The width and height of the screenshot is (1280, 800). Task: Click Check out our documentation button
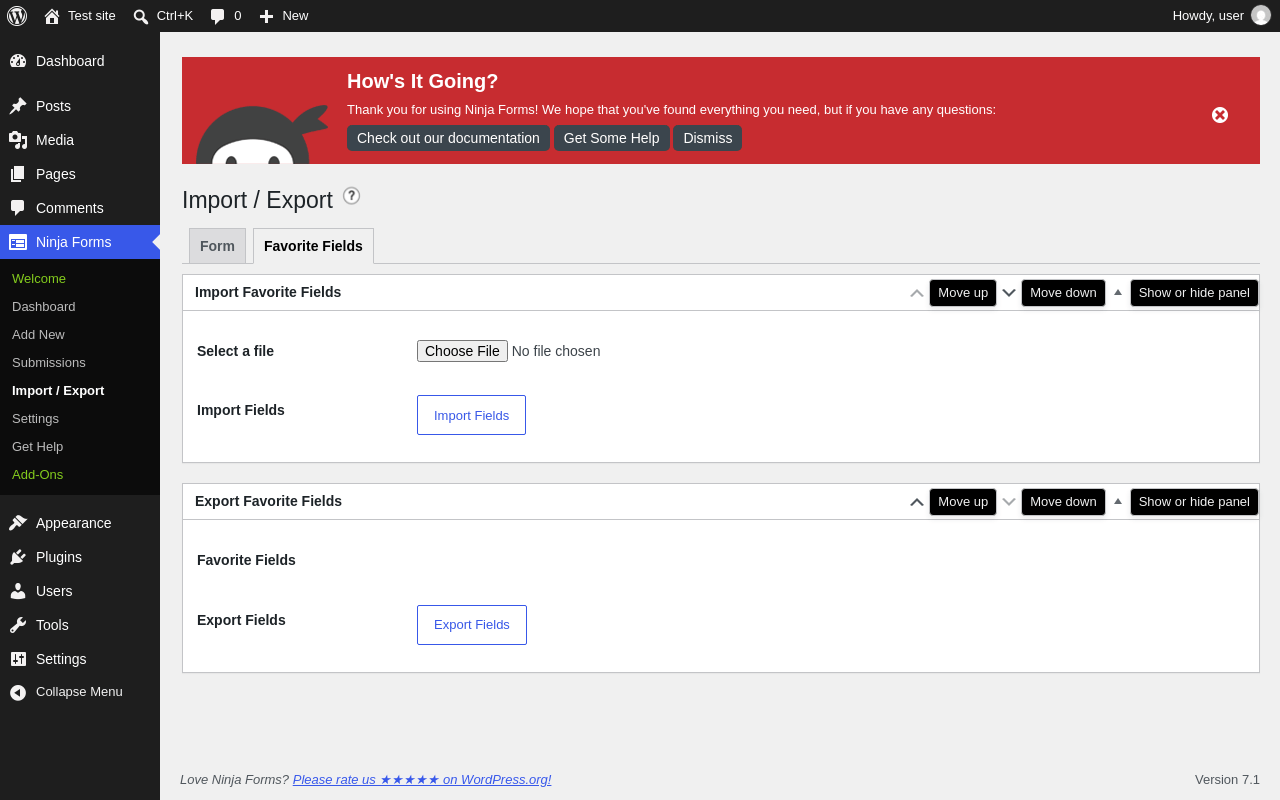(x=448, y=138)
